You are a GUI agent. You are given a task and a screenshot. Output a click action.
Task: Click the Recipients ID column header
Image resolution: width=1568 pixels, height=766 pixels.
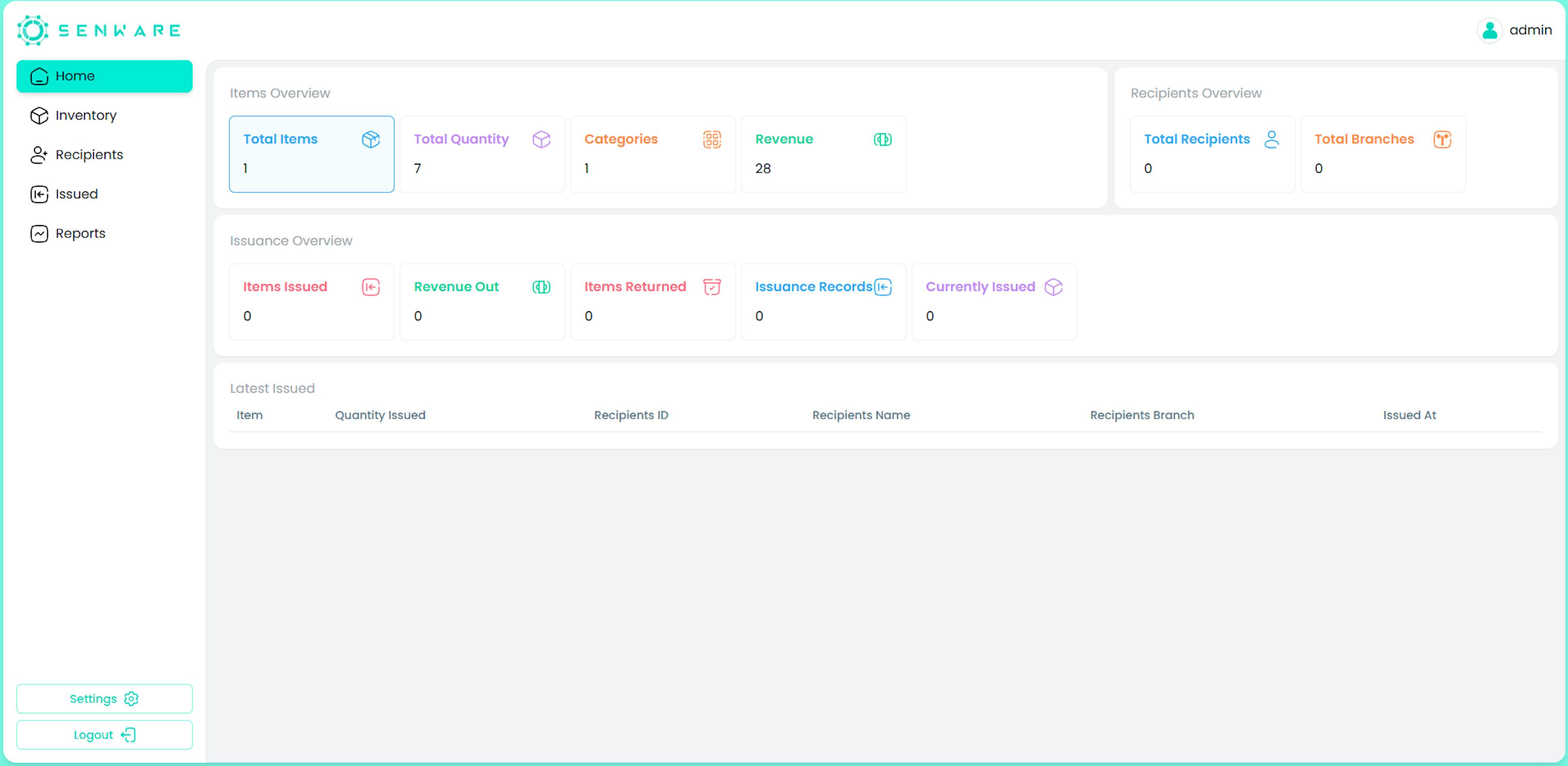click(x=630, y=415)
